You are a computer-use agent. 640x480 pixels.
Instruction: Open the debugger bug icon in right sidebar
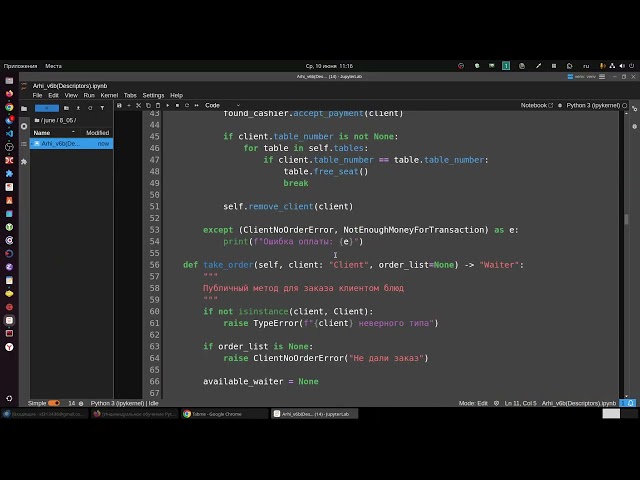[634, 127]
